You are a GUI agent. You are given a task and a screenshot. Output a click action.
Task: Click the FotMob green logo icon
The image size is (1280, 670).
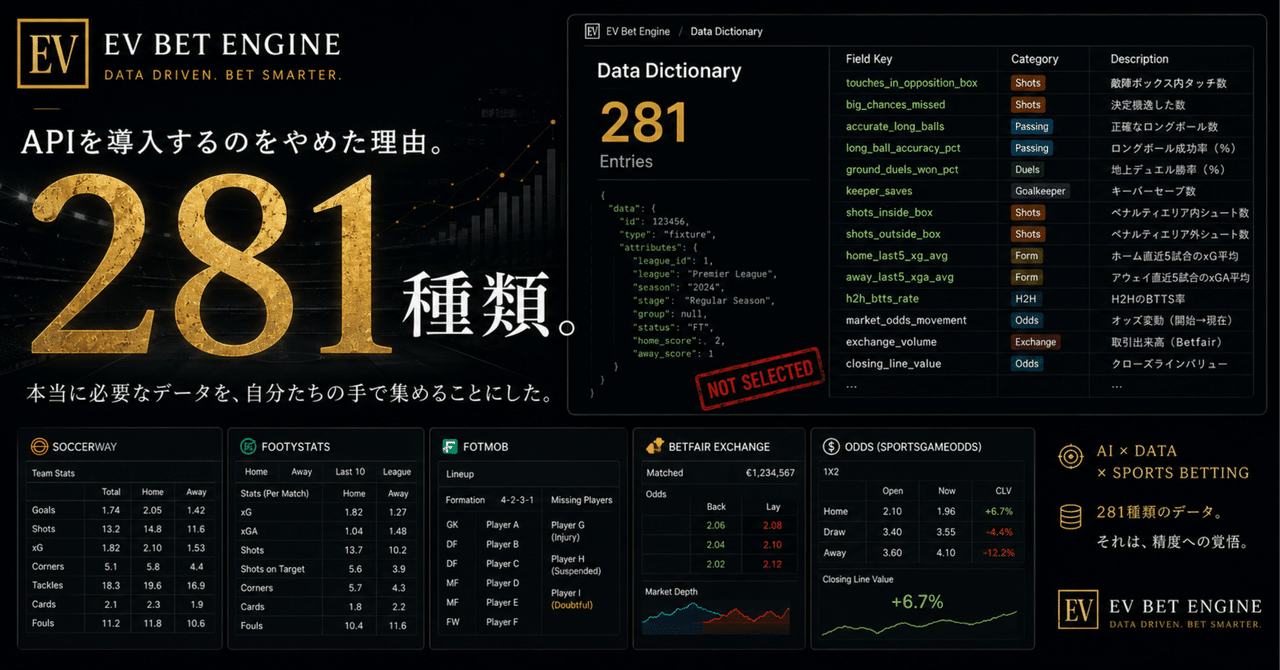pyautogui.click(x=452, y=447)
